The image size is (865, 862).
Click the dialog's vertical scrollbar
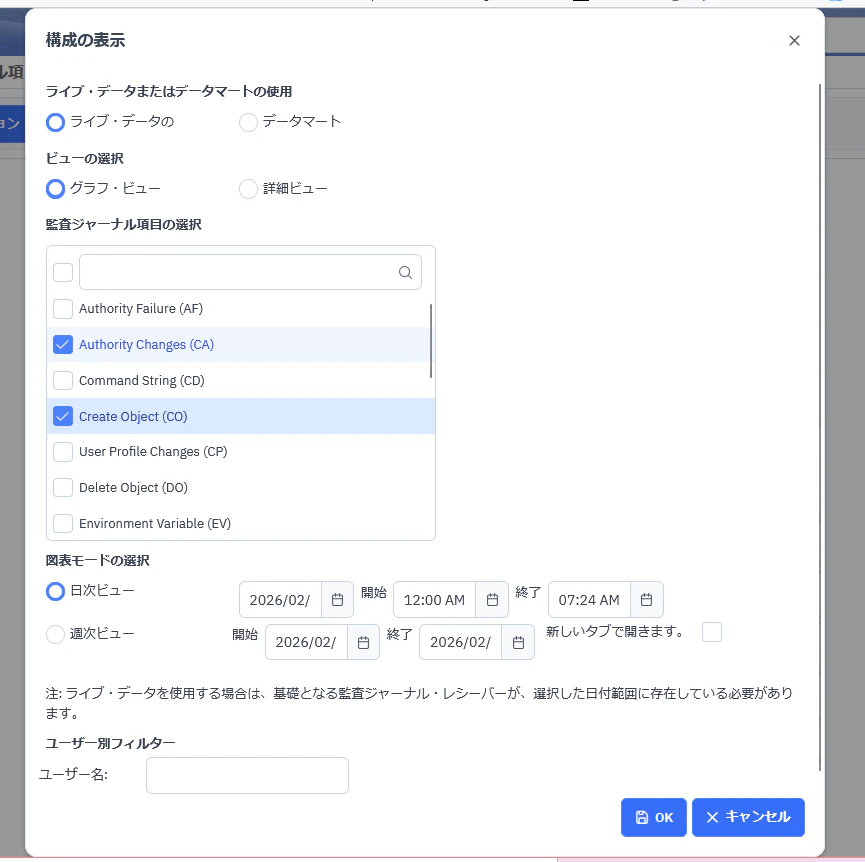(820, 427)
